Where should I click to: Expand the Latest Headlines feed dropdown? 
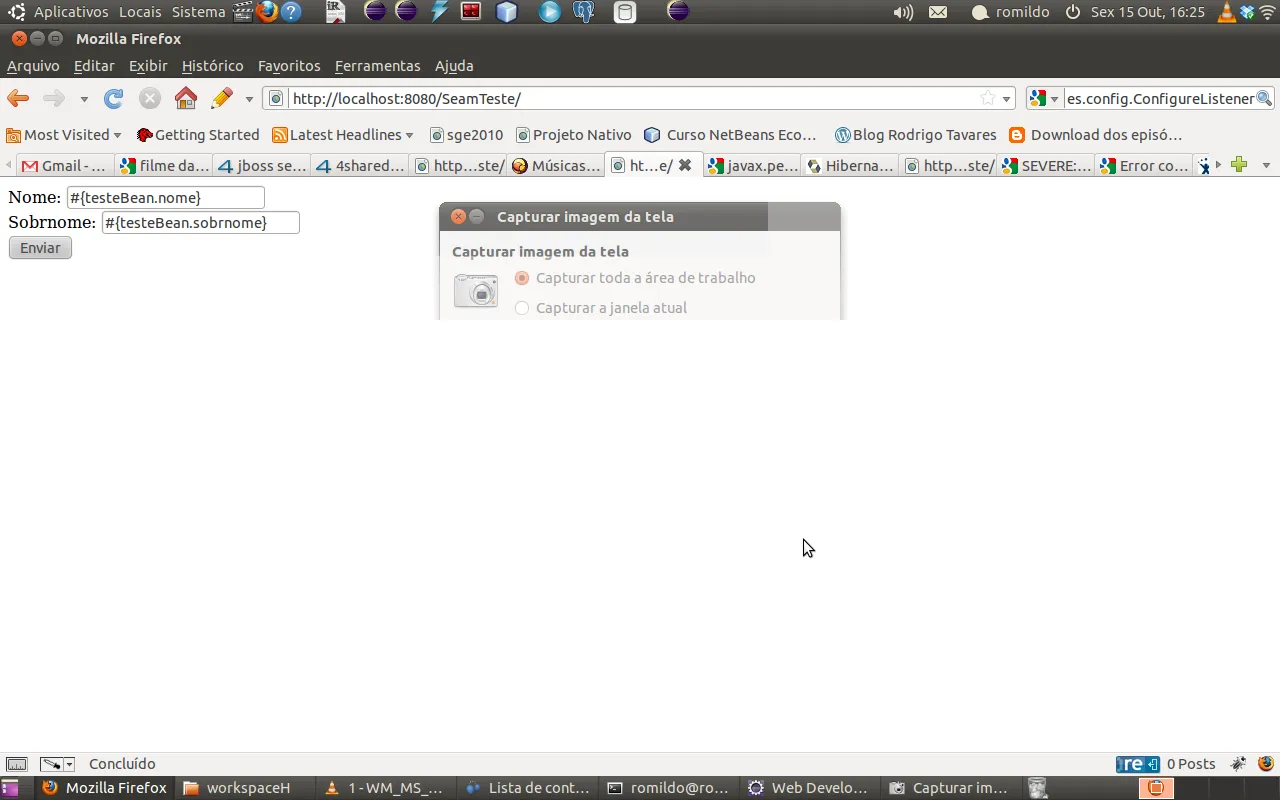[x=409, y=135]
